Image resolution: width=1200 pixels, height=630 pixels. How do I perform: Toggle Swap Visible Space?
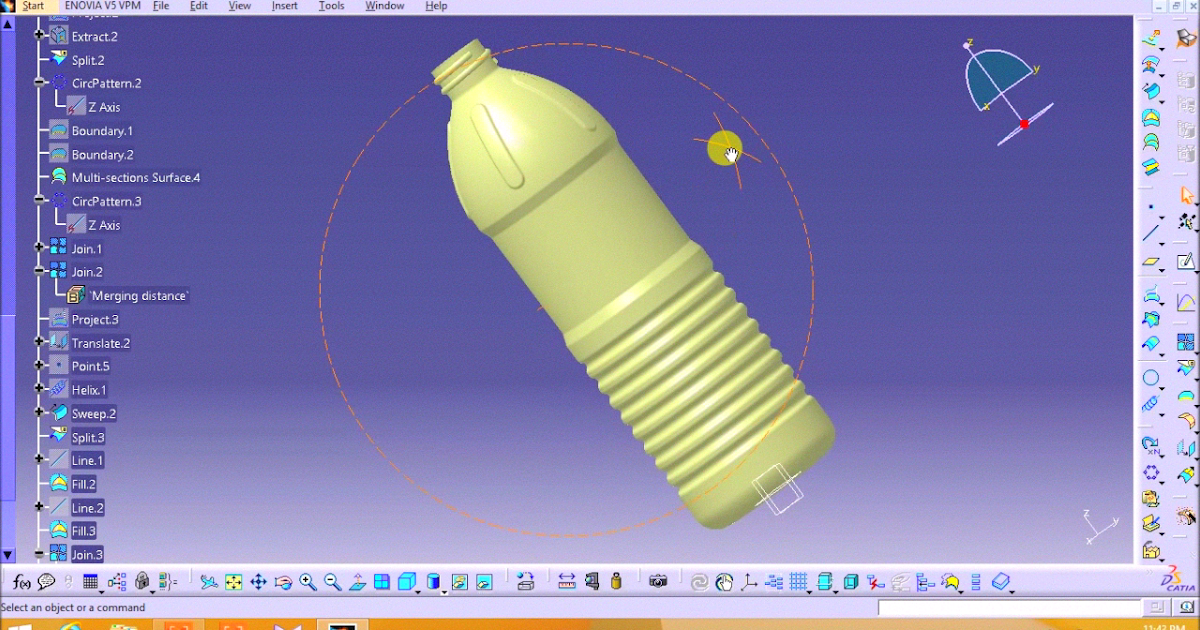click(x=482, y=580)
